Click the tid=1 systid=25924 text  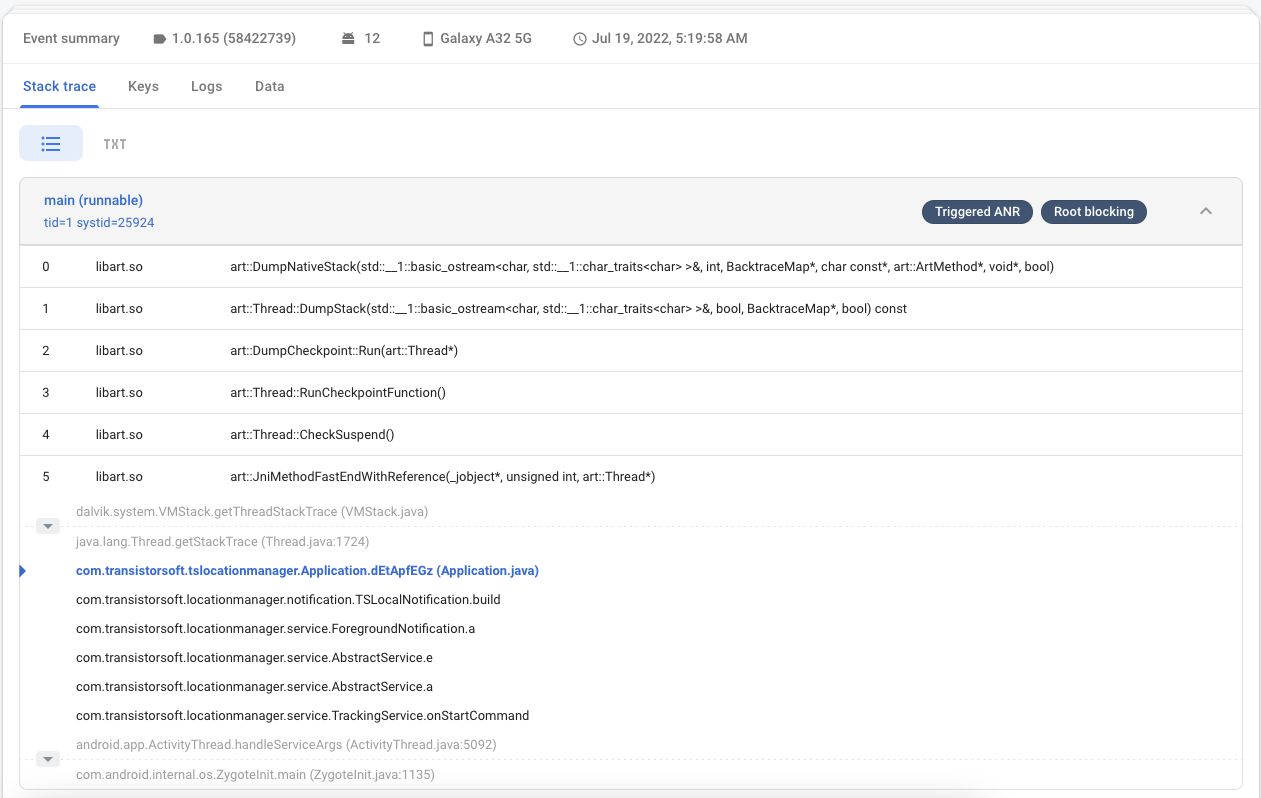click(99, 223)
